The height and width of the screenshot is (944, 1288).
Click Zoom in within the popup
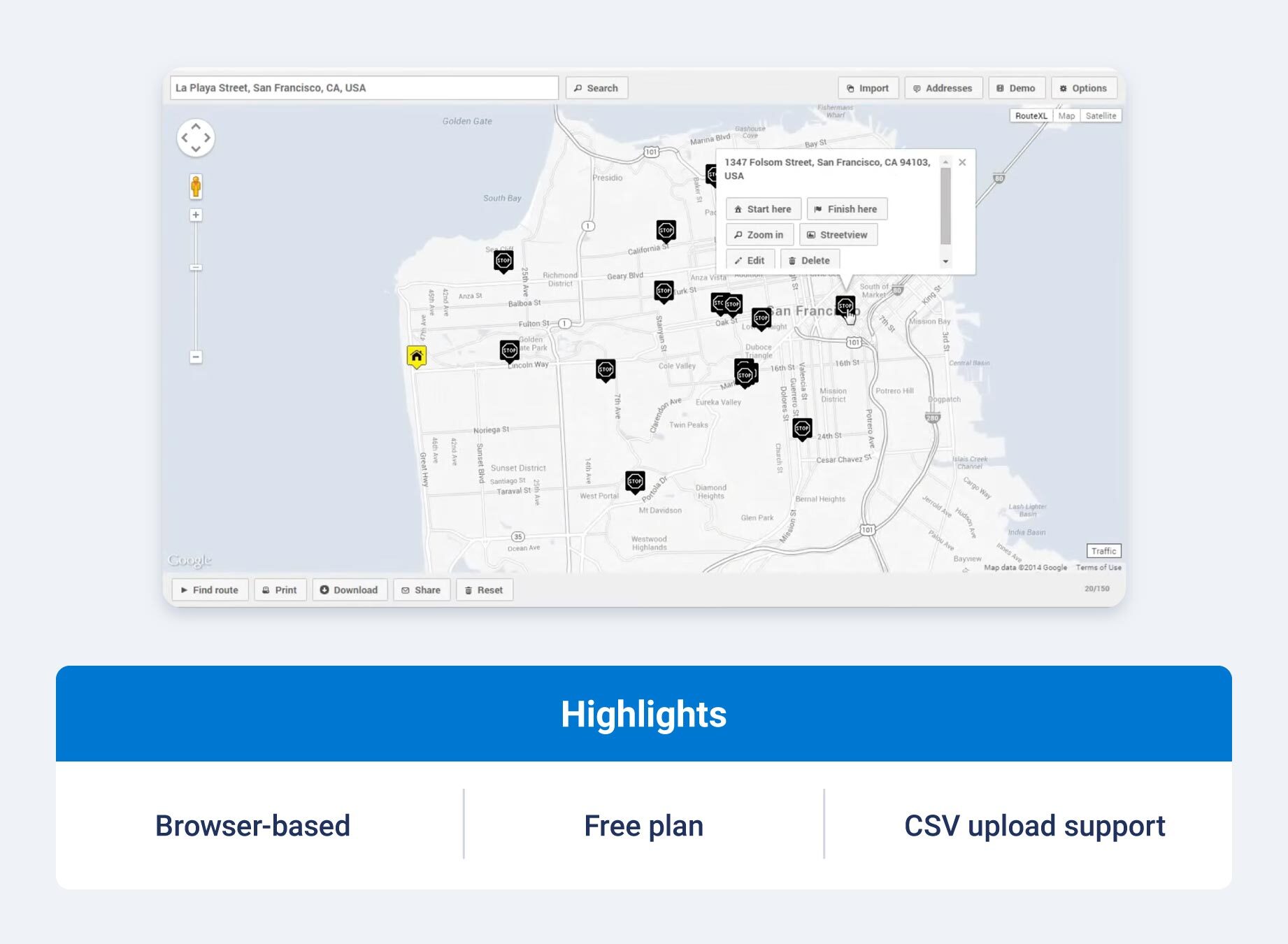pyautogui.click(x=759, y=235)
